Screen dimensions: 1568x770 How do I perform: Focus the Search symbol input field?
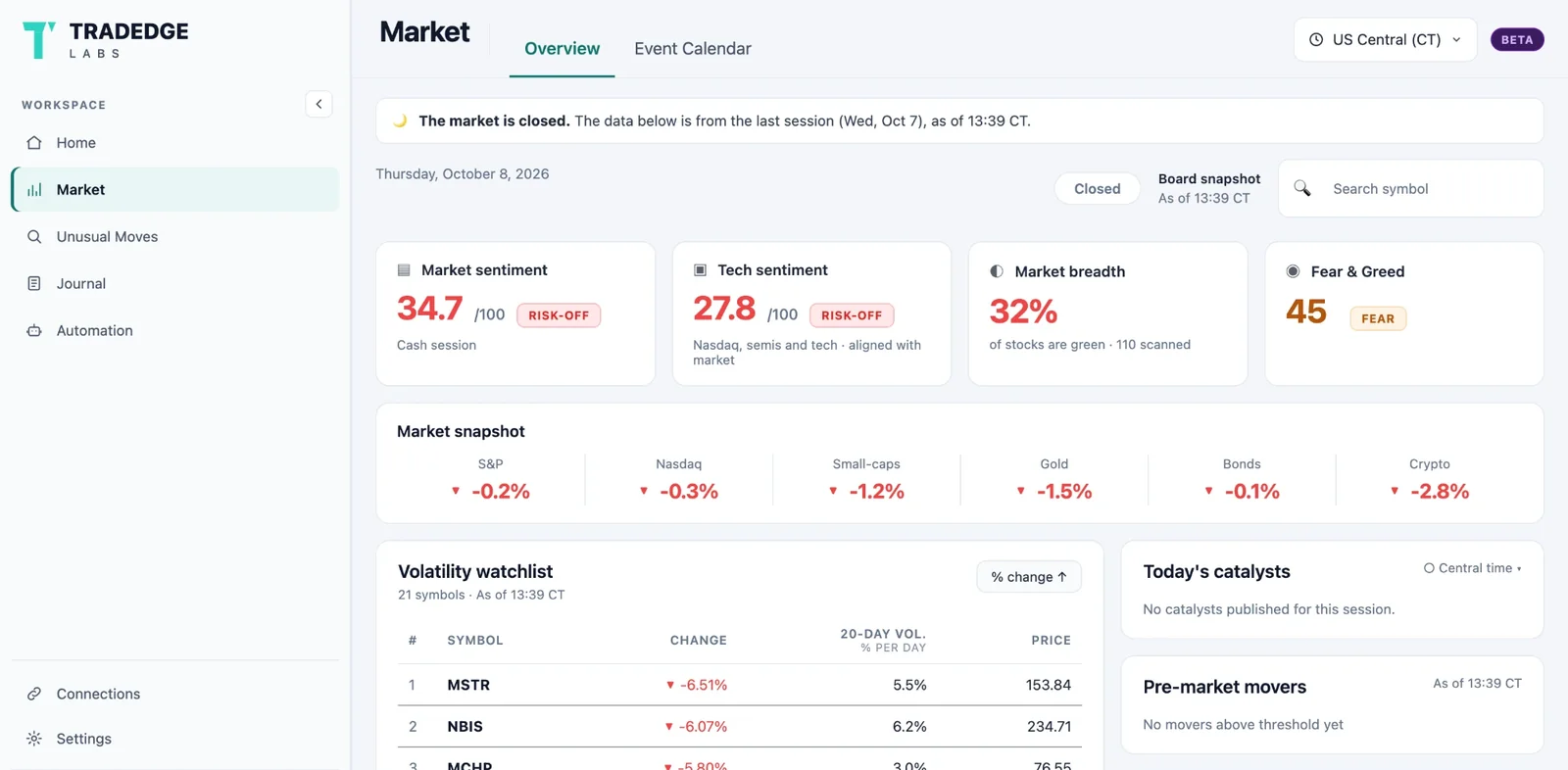point(1411,189)
